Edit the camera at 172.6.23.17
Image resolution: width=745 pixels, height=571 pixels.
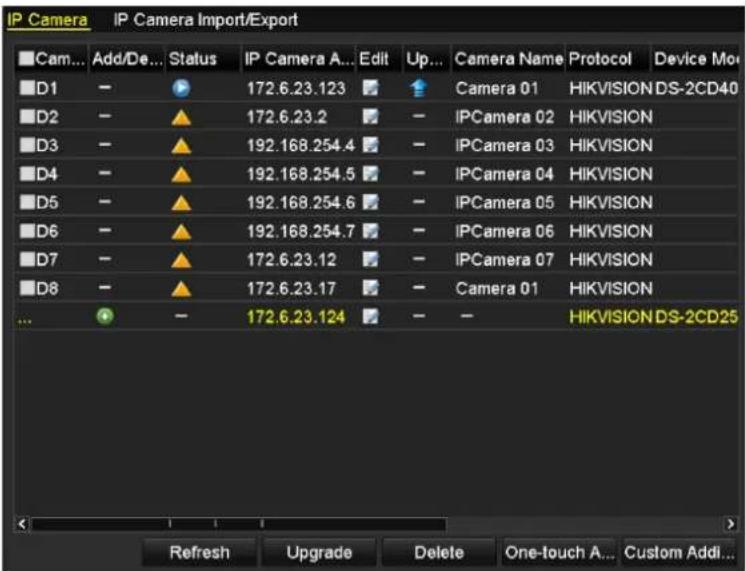tap(371, 288)
